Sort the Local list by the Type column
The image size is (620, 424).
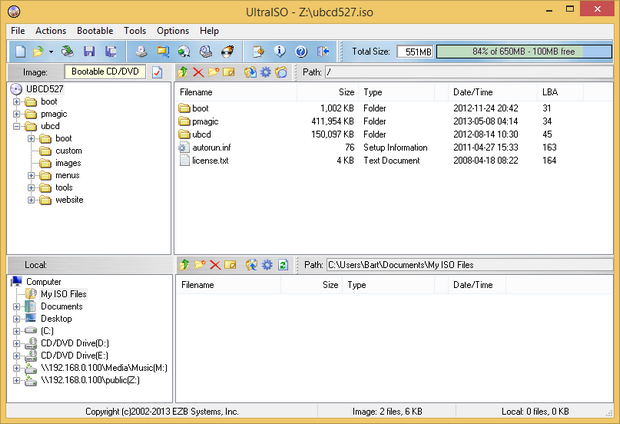pos(388,285)
